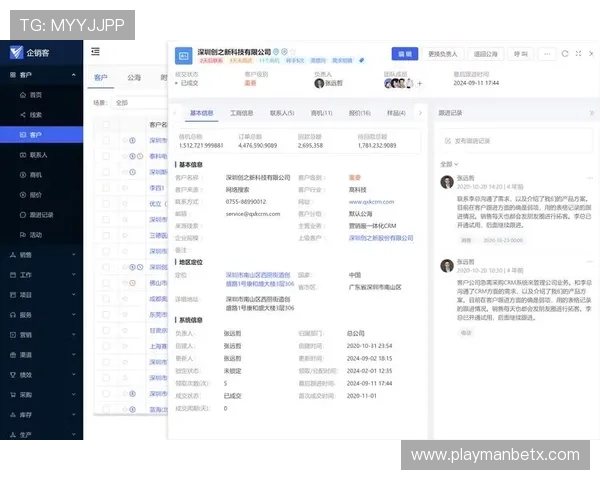Click the plus icon to add team member

click(420, 83)
